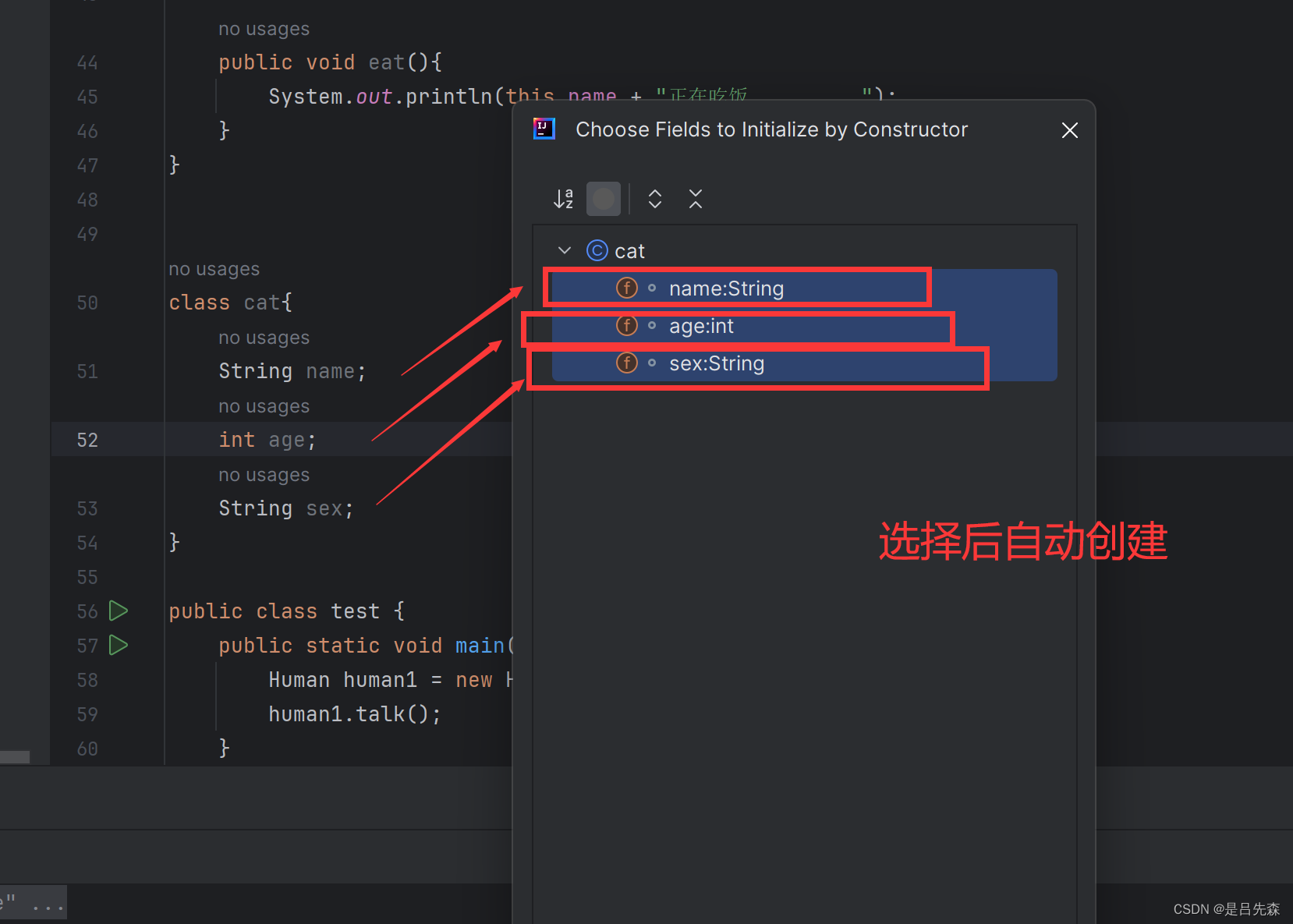
Task: Click 'int age;' in editor
Action: point(267,440)
